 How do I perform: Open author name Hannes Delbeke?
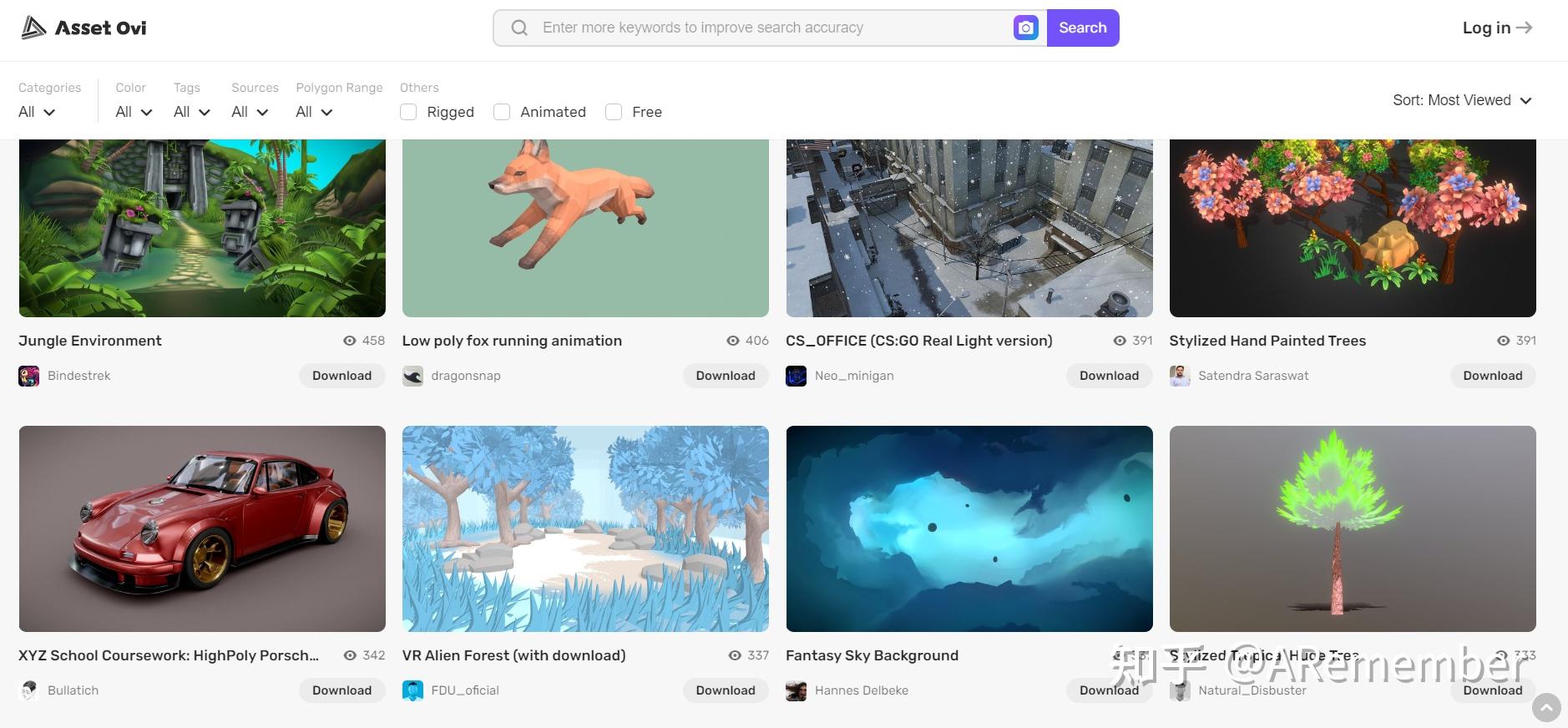pyautogui.click(x=862, y=690)
